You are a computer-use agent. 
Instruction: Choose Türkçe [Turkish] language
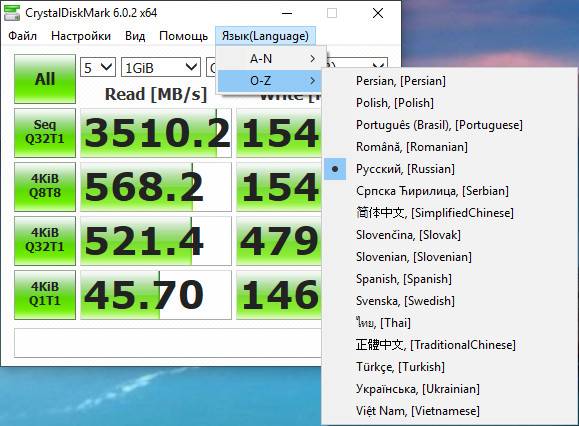[450, 367]
